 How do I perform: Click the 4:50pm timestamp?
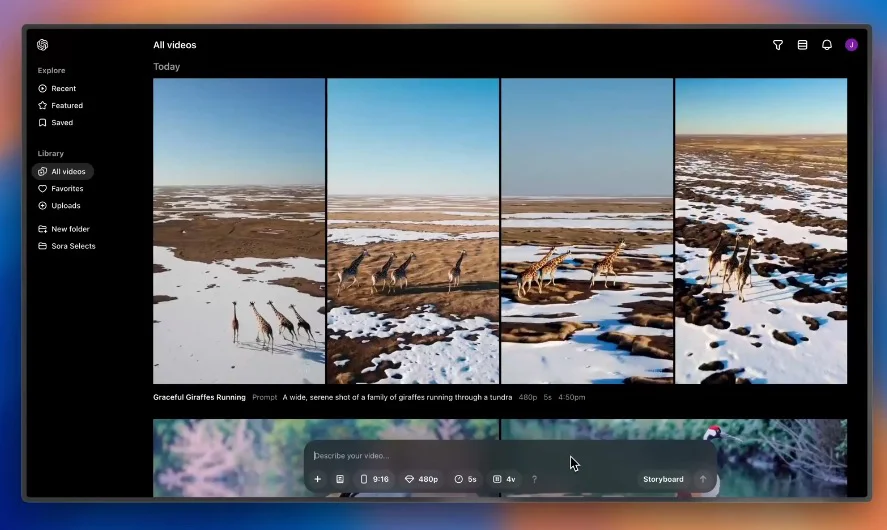[571, 397]
